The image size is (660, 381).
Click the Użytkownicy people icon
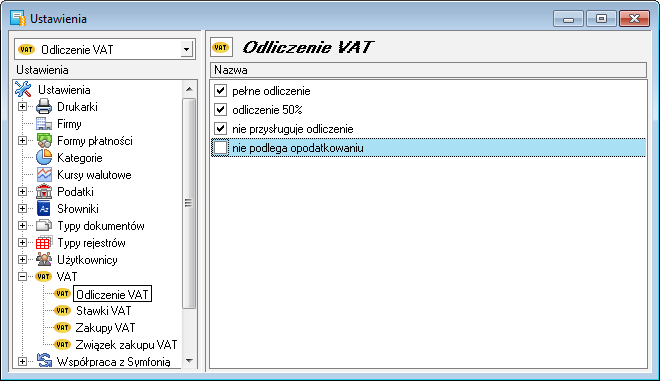point(44,259)
